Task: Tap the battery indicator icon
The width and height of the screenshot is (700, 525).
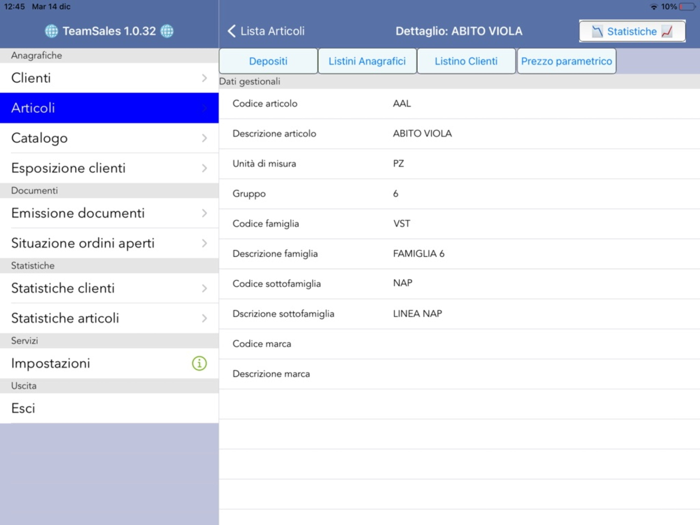Action: click(x=687, y=7)
